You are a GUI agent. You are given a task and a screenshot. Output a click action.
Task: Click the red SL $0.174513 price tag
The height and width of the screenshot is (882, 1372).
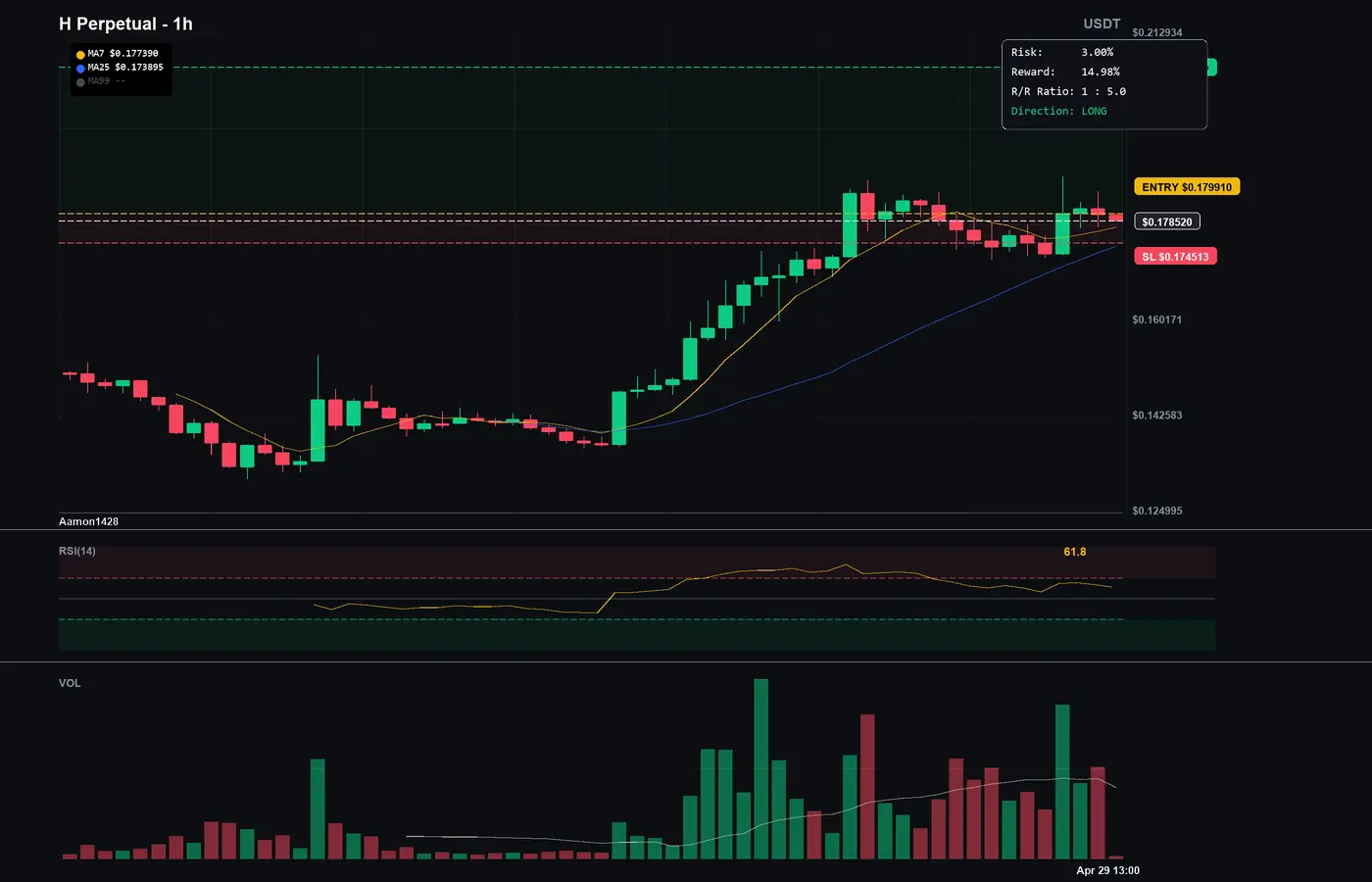(x=1175, y=257)
